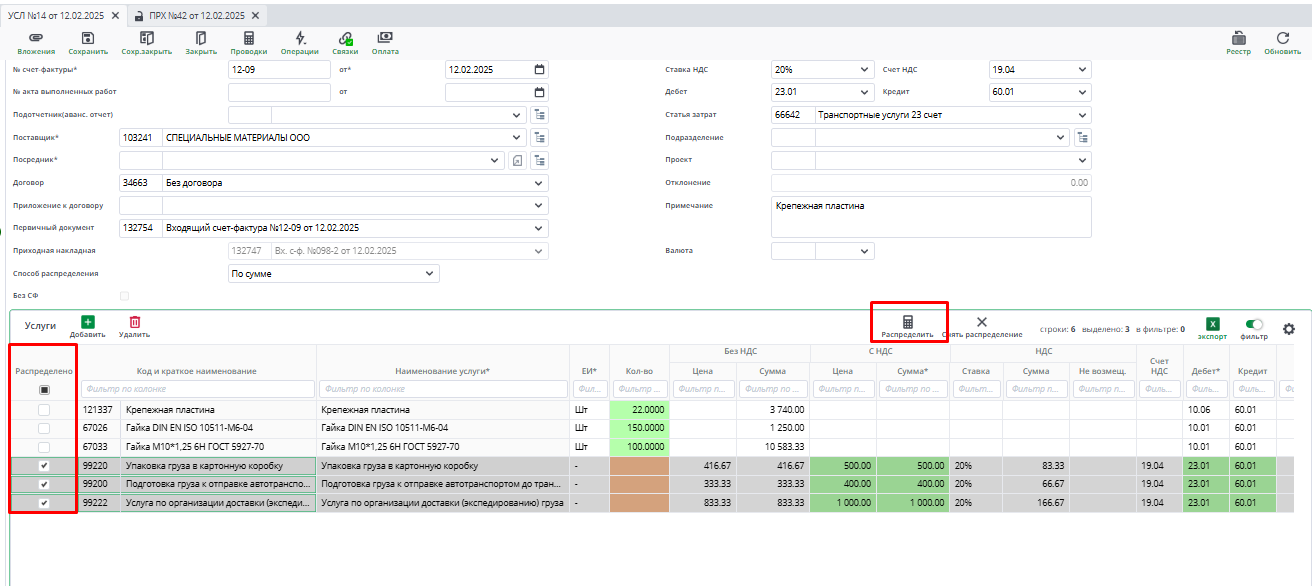
Task: Uncheck Распределено for Упаковка груза row
Action: coord(43,466)
